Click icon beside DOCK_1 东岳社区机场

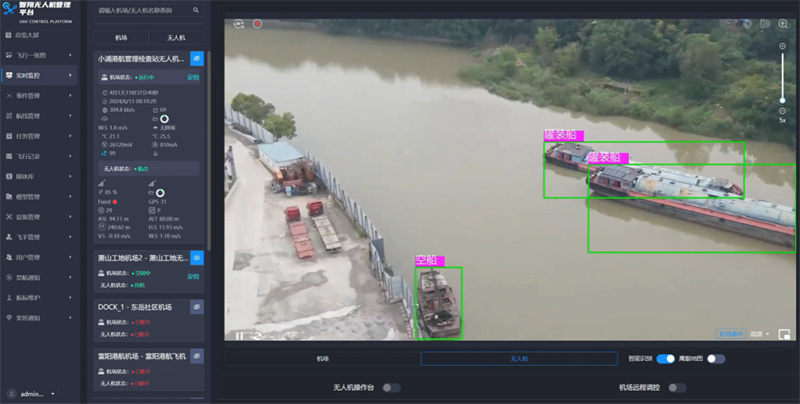[197, 306]
